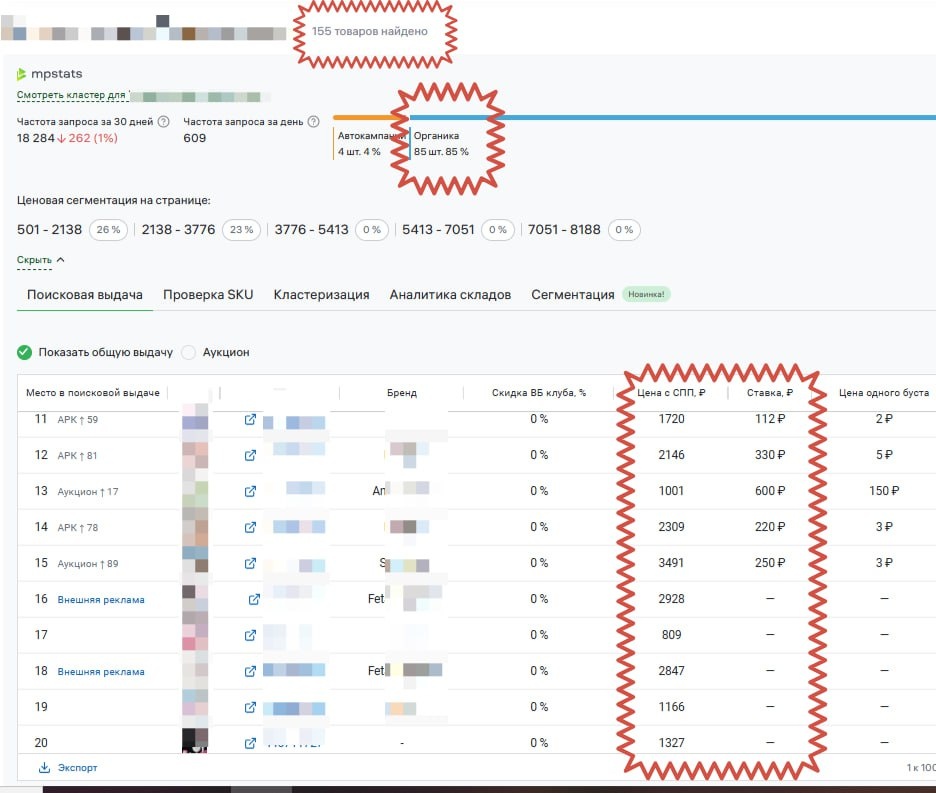Click product thumbnail in row 20
936x793 pixels.
point(195,740)
